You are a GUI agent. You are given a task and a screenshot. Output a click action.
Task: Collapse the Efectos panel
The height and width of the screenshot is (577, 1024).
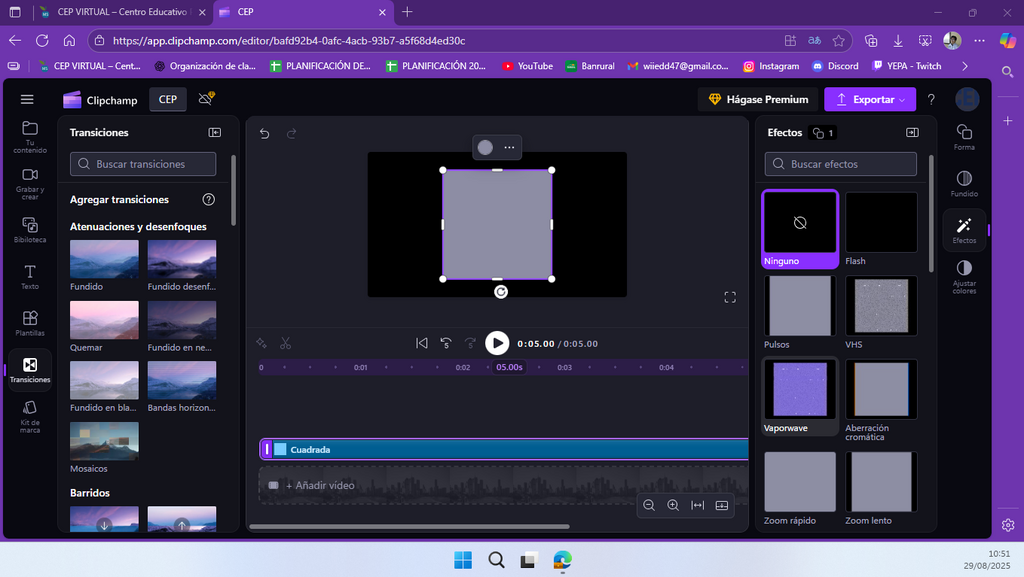[x=912, y=133]
